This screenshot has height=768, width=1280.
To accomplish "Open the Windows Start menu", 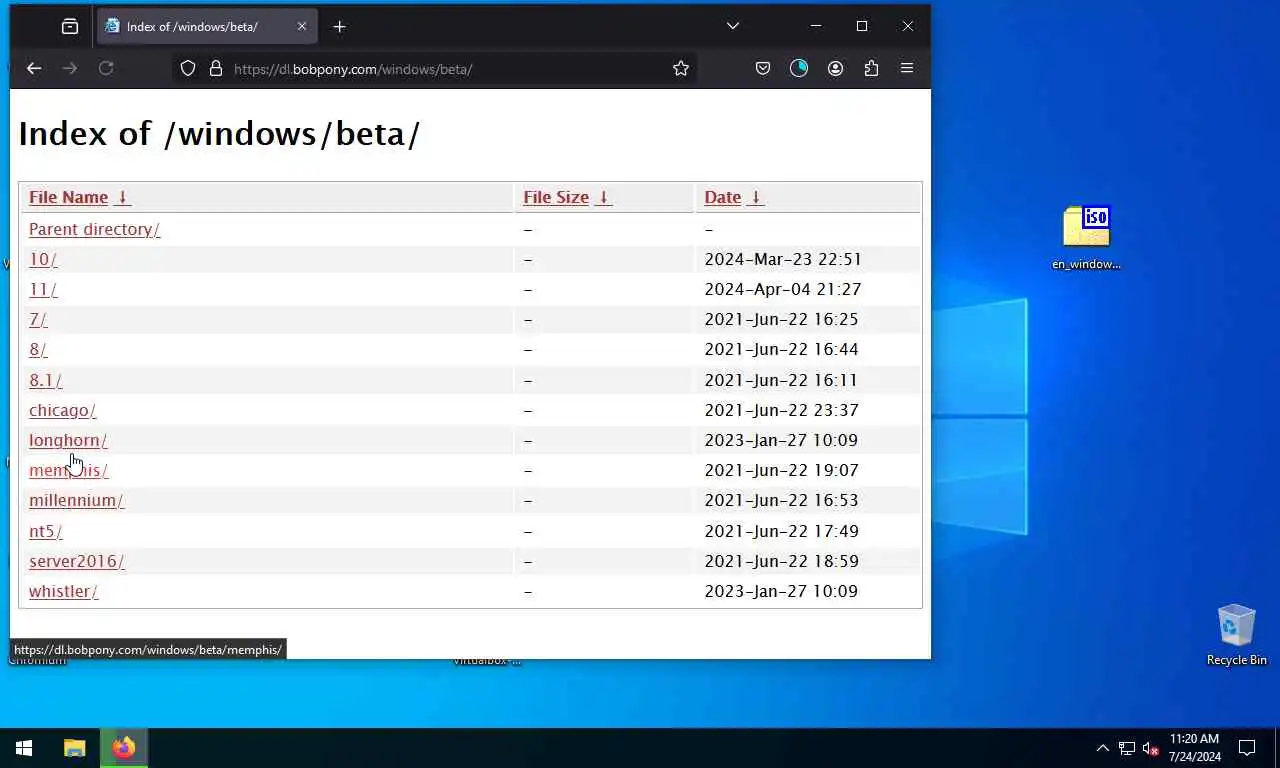I will coord(24,748).
